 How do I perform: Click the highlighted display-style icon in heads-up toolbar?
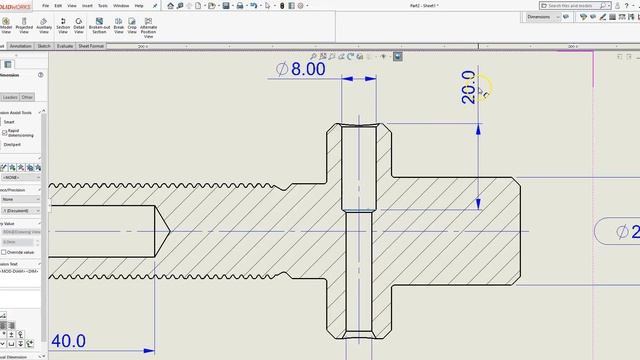tap(398, 56)
